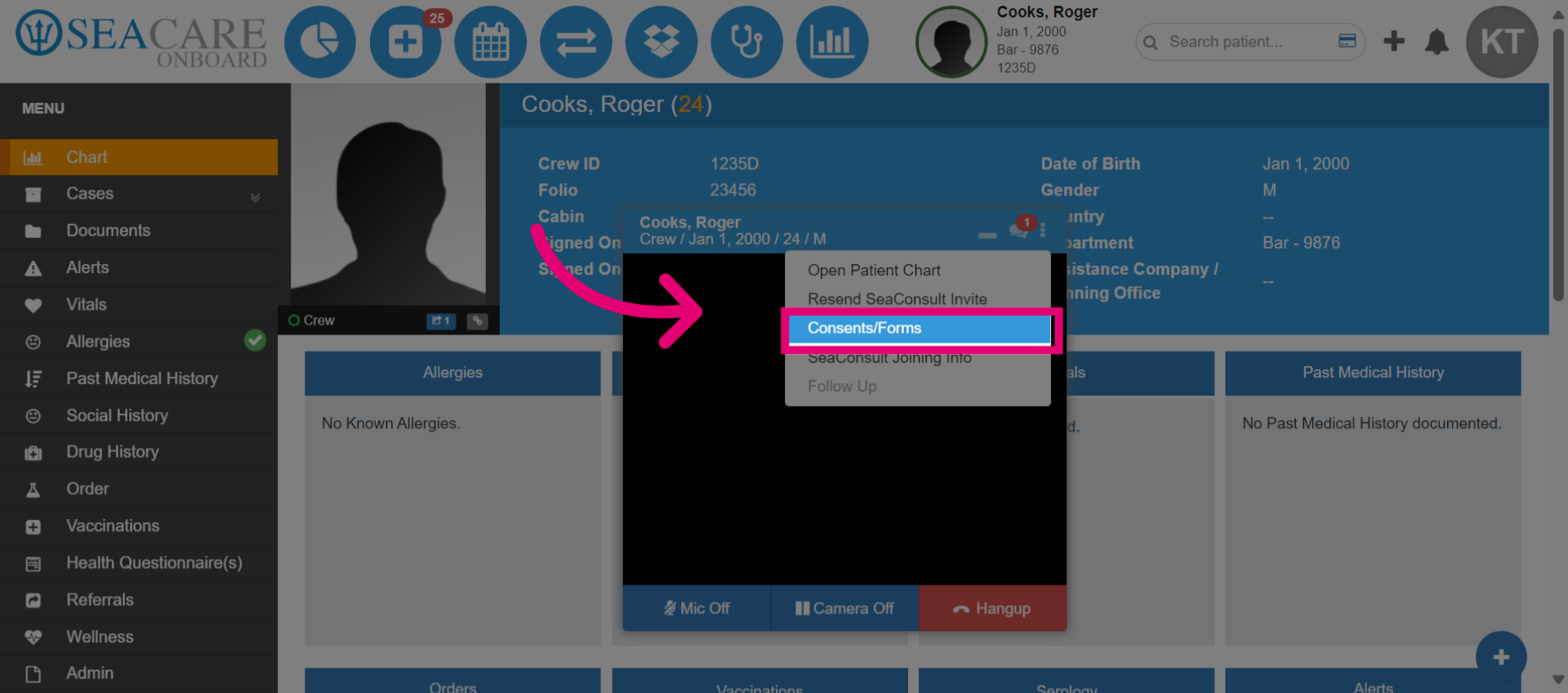
Task: Click the page vertical scrollbar
Action: point(1558,163)
